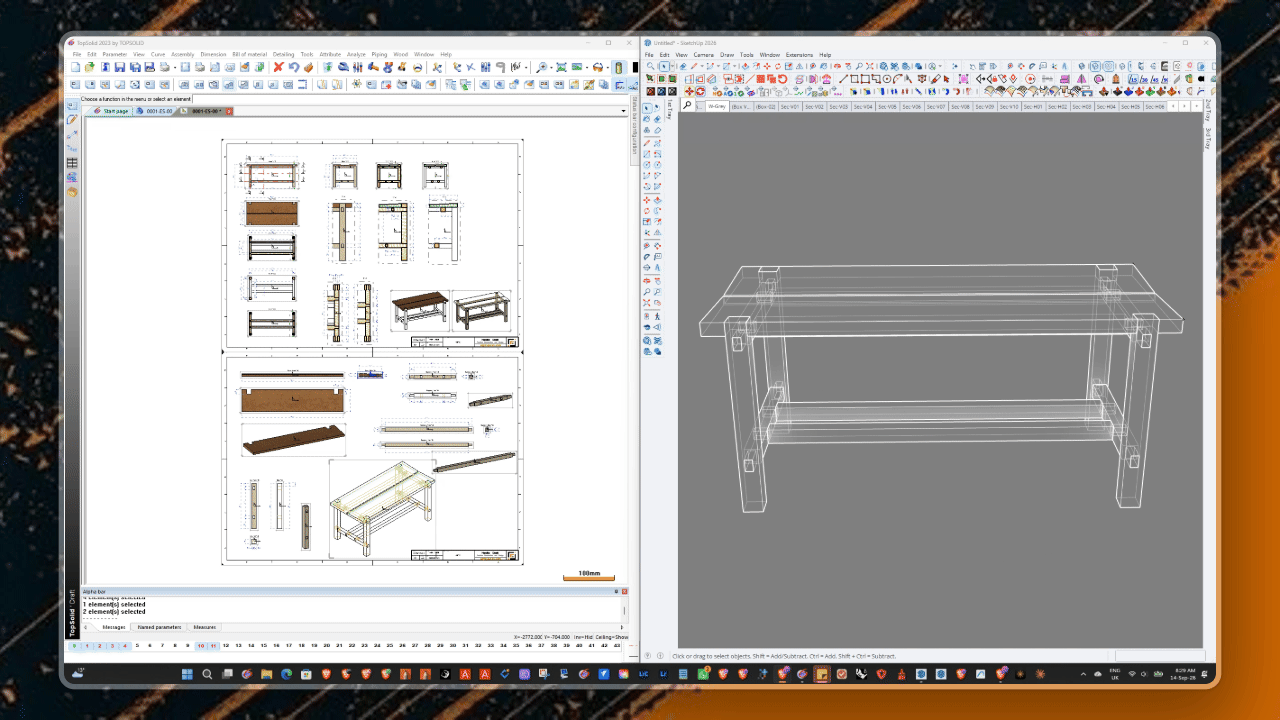Image resolution: width=1280 pixels, height=720 pixels.
Task: Open Task View from the taskbar
Action: tap(228, 675)
